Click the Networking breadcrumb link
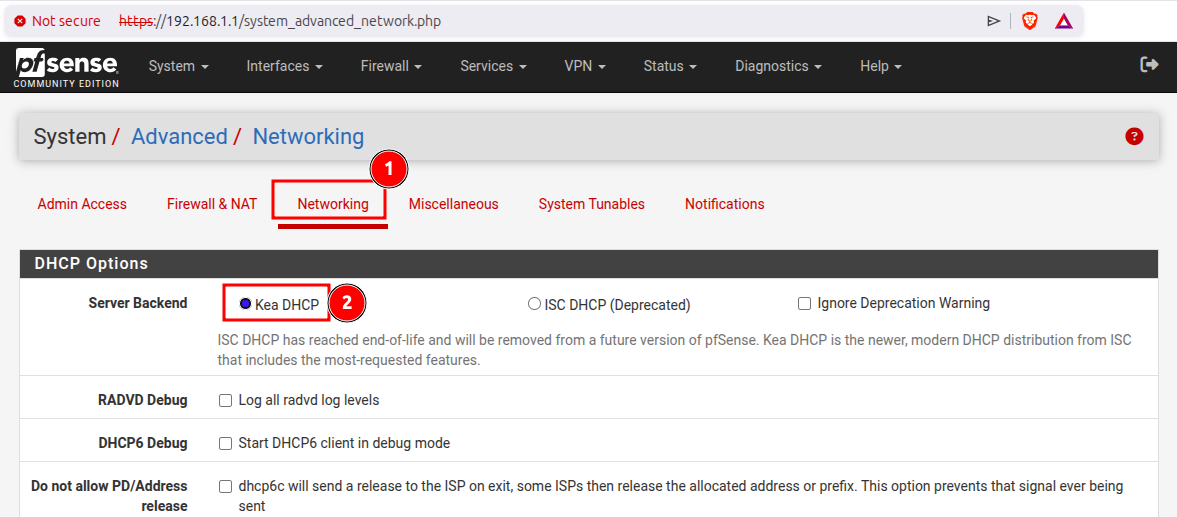 (x=309, y=137)
